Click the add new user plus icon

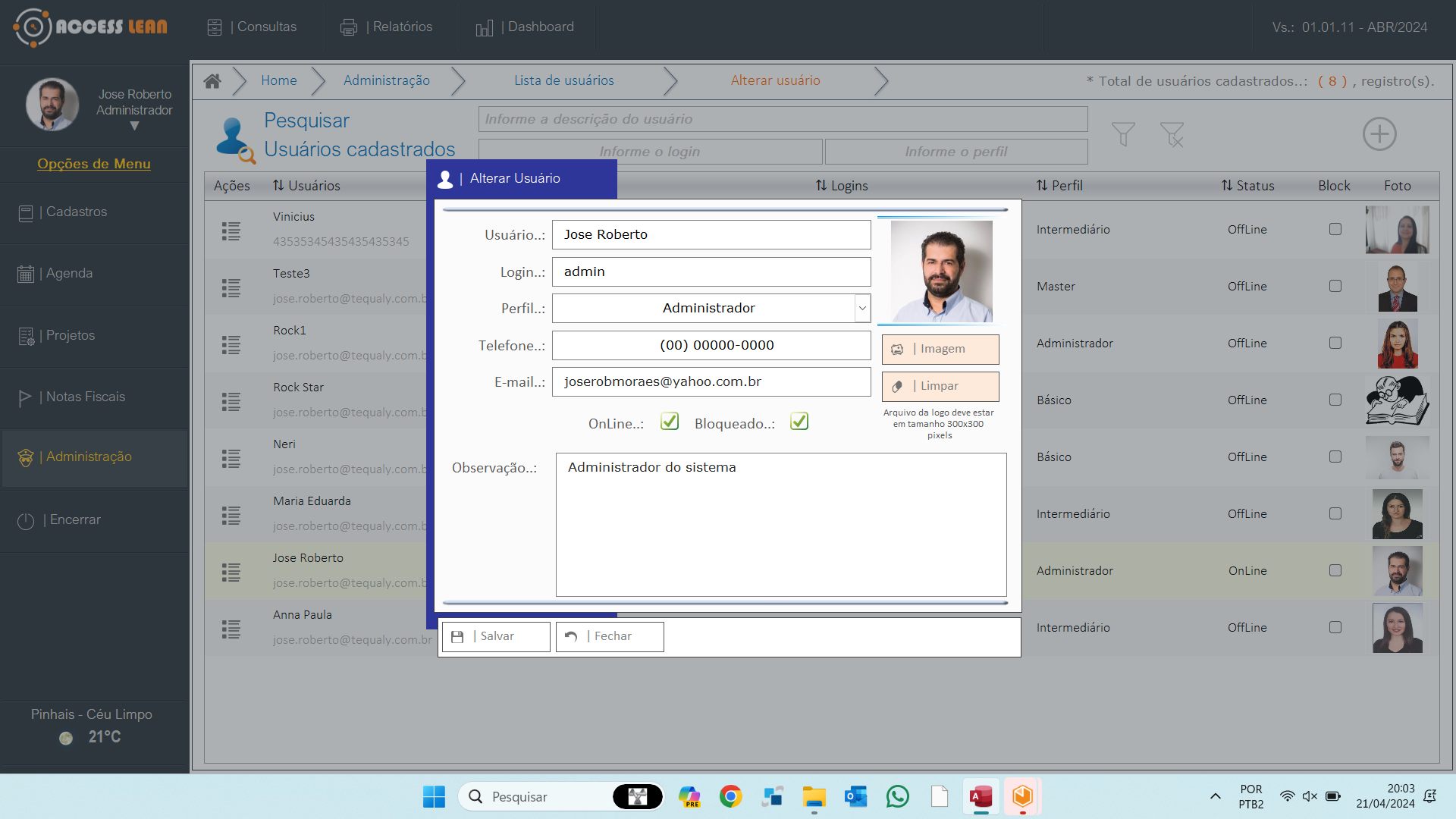tap(1379, 134)
